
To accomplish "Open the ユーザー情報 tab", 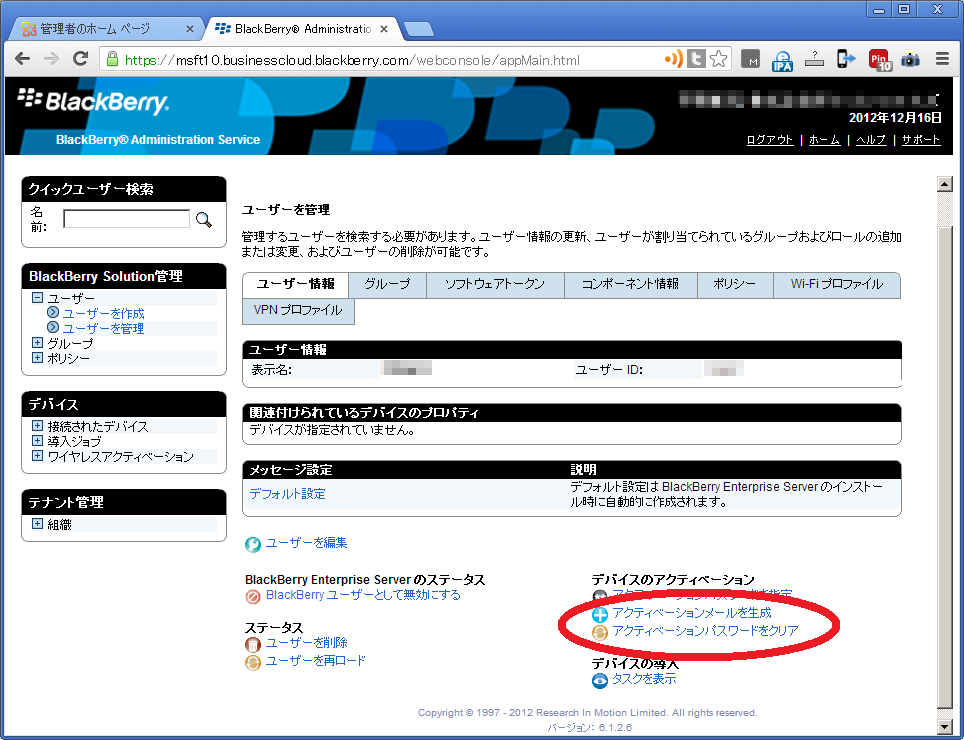I will point(296,285).
